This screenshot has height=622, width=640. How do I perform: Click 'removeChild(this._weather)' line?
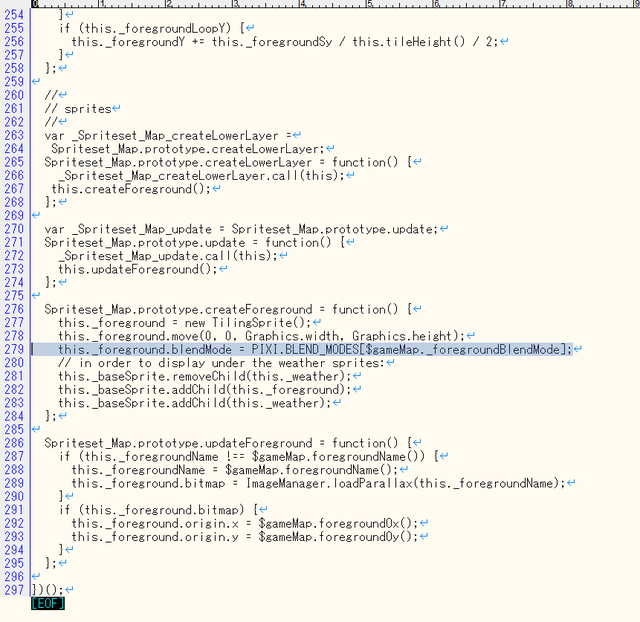click(204, 376)
